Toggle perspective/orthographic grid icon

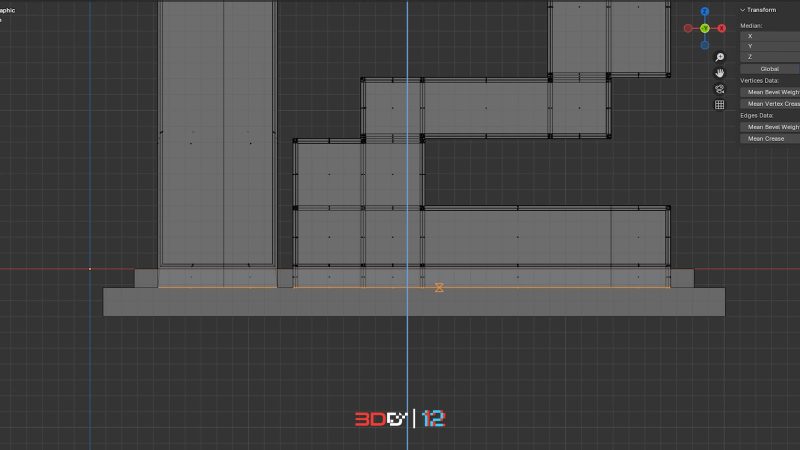tap(719, 105)
